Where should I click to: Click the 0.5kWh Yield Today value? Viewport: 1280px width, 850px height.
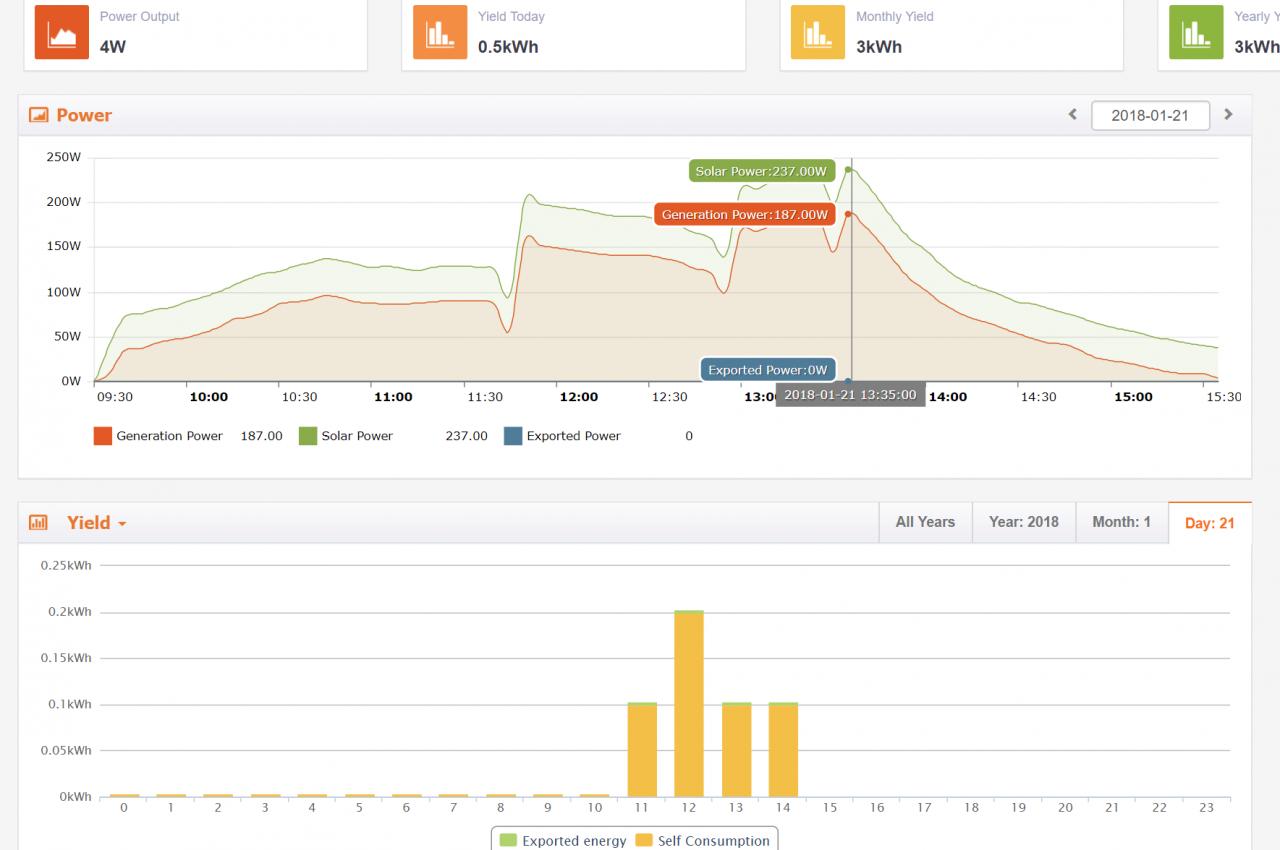[508, 47]
